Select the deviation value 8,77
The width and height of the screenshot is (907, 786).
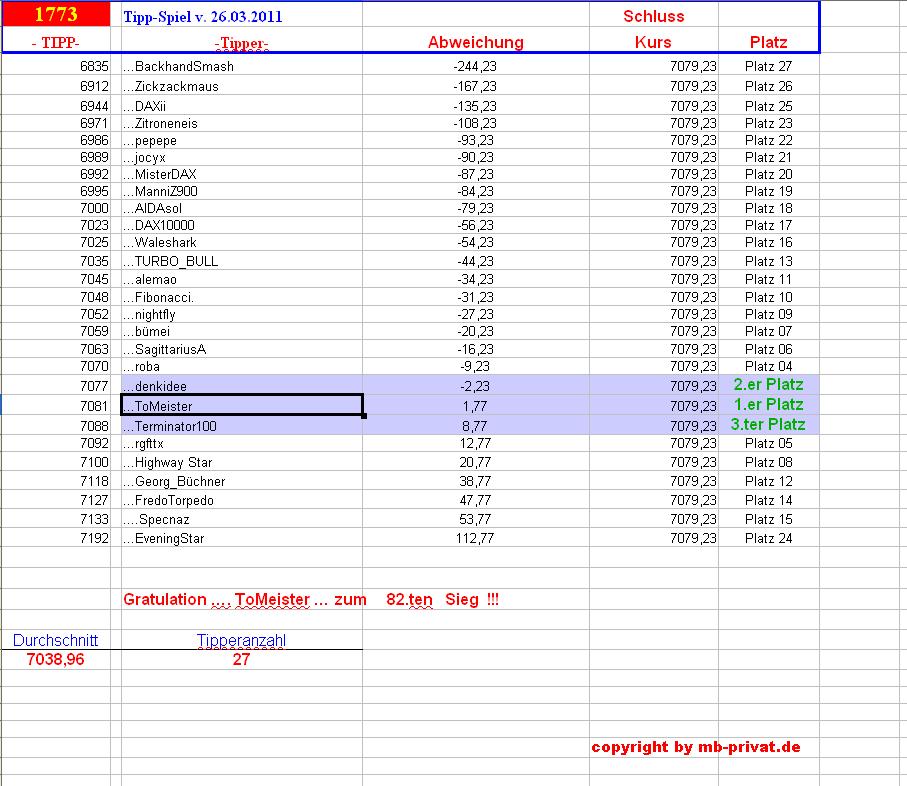tap(475, 426)
